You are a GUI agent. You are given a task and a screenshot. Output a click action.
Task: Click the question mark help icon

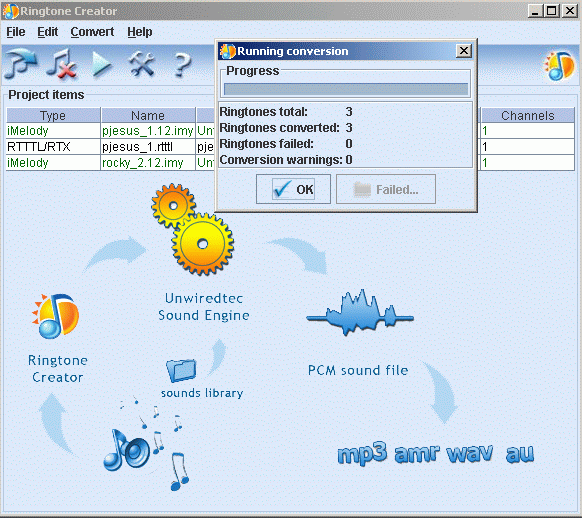coord(182,65)
